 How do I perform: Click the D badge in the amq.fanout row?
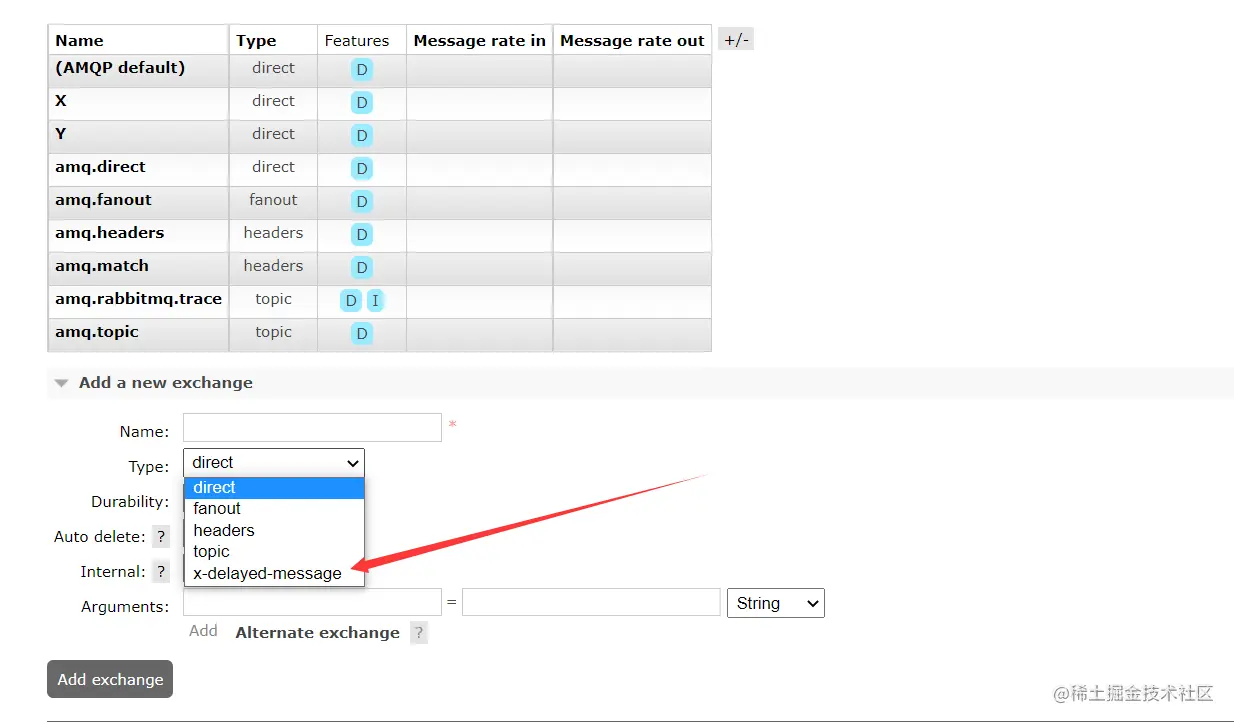click(x=362, y=201)
